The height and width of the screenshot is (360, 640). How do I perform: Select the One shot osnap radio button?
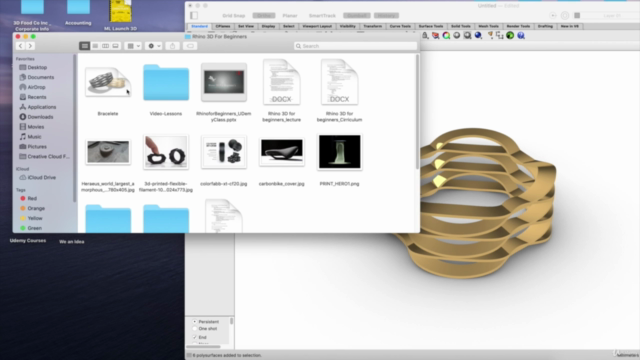[x=195, y=329]
